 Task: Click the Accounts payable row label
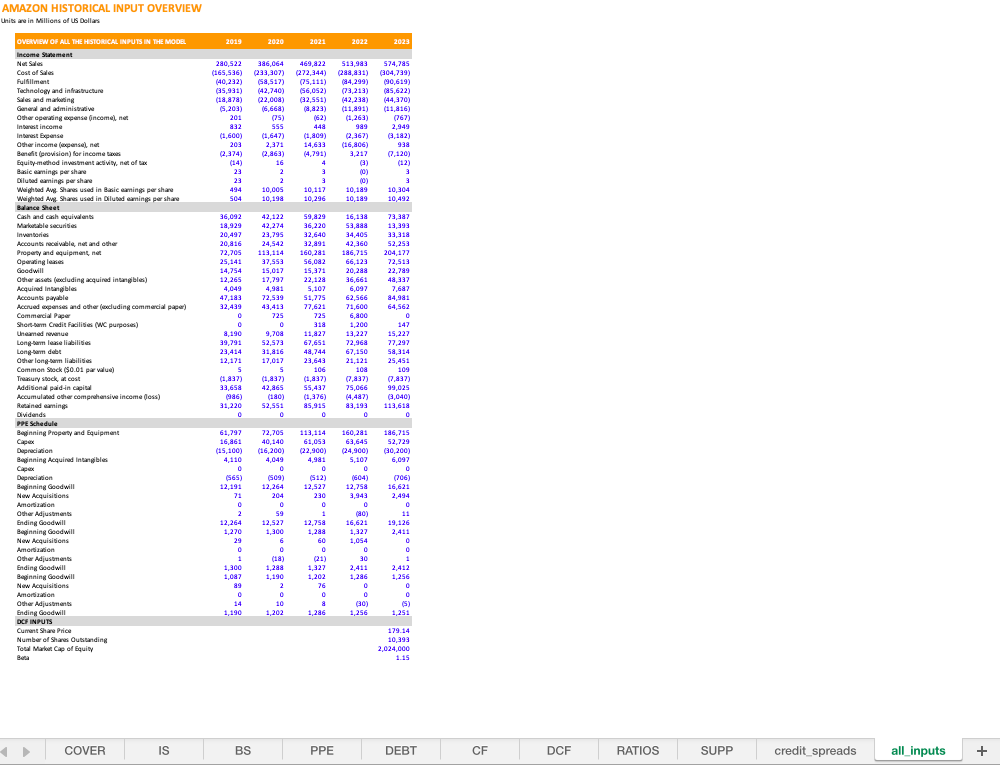(42, 298)
